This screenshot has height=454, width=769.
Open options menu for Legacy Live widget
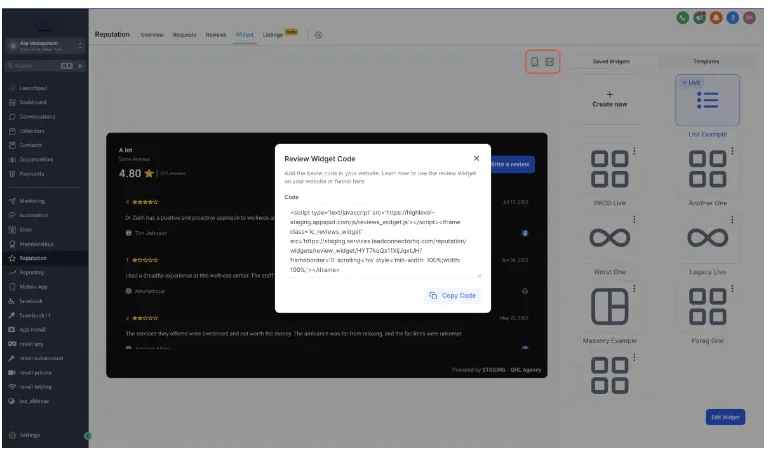click(732, 220)
